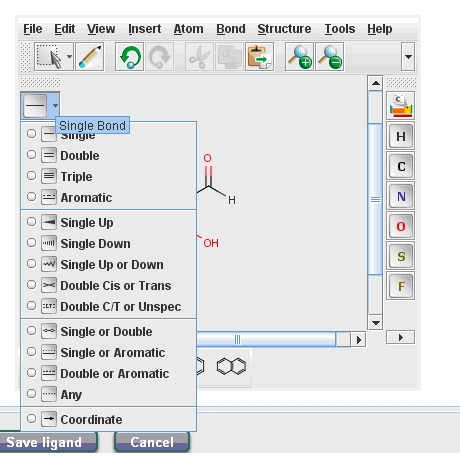Screen dimensions: 460x458
Task: Expand the toolbar overflow dropdown
Action: (408, 57)
